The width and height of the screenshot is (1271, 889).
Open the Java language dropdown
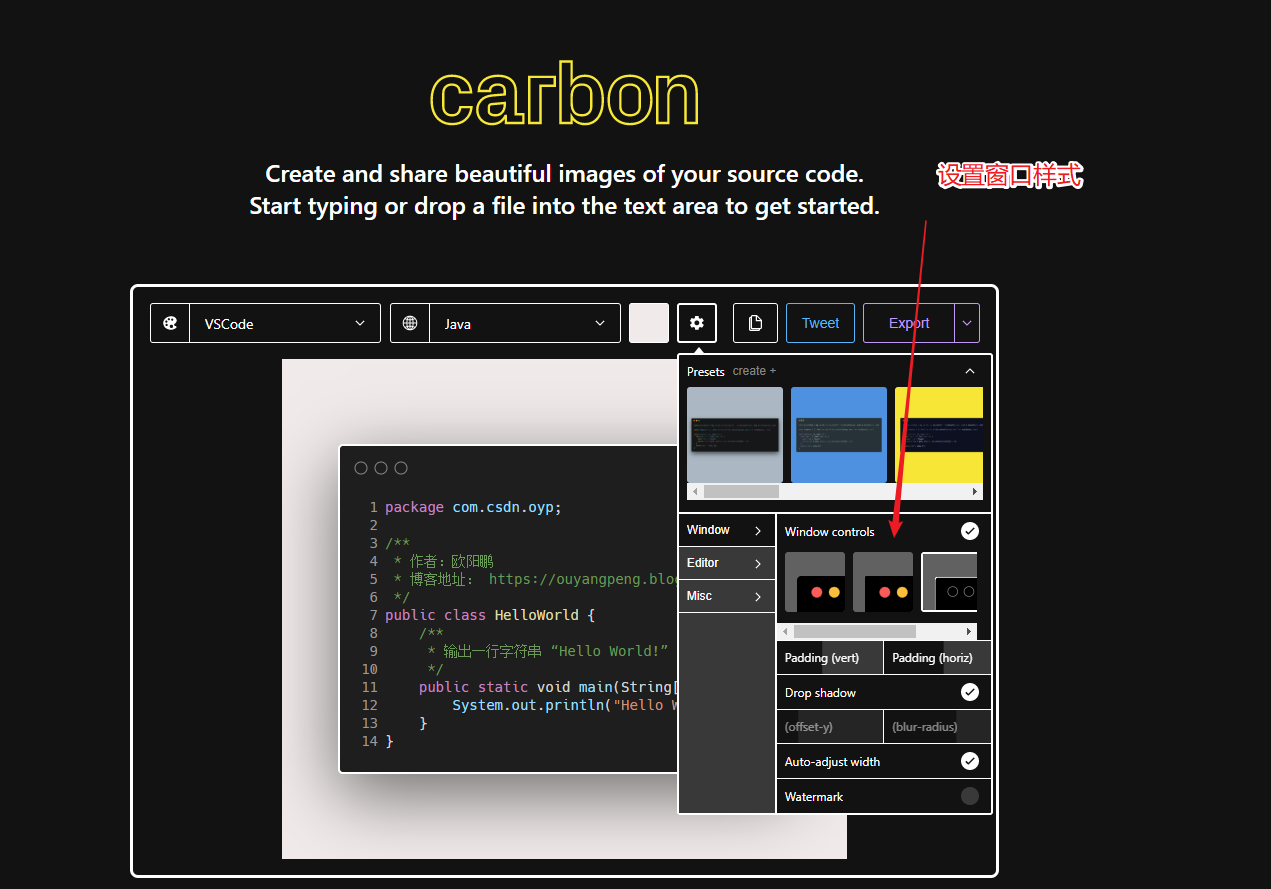pyautogui.click(x=525, y=323)
